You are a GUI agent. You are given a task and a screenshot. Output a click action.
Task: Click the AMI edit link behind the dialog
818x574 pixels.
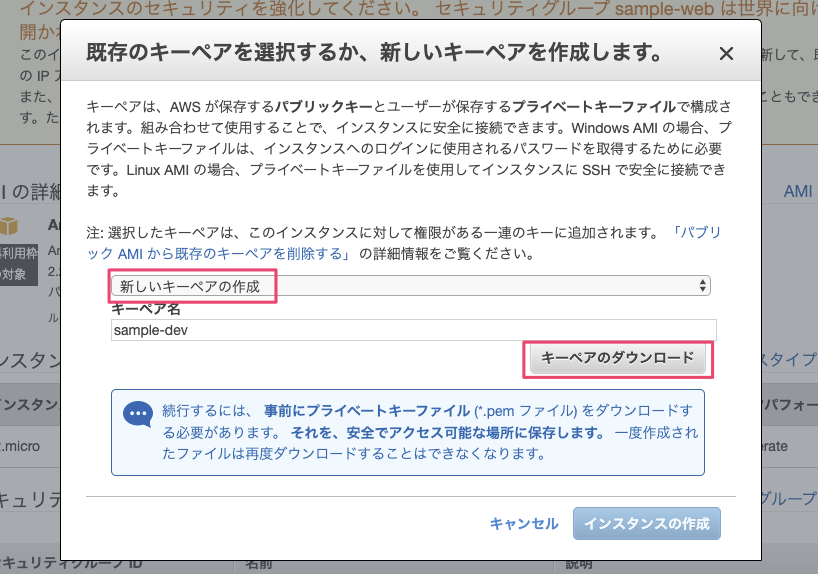[797, 191]
